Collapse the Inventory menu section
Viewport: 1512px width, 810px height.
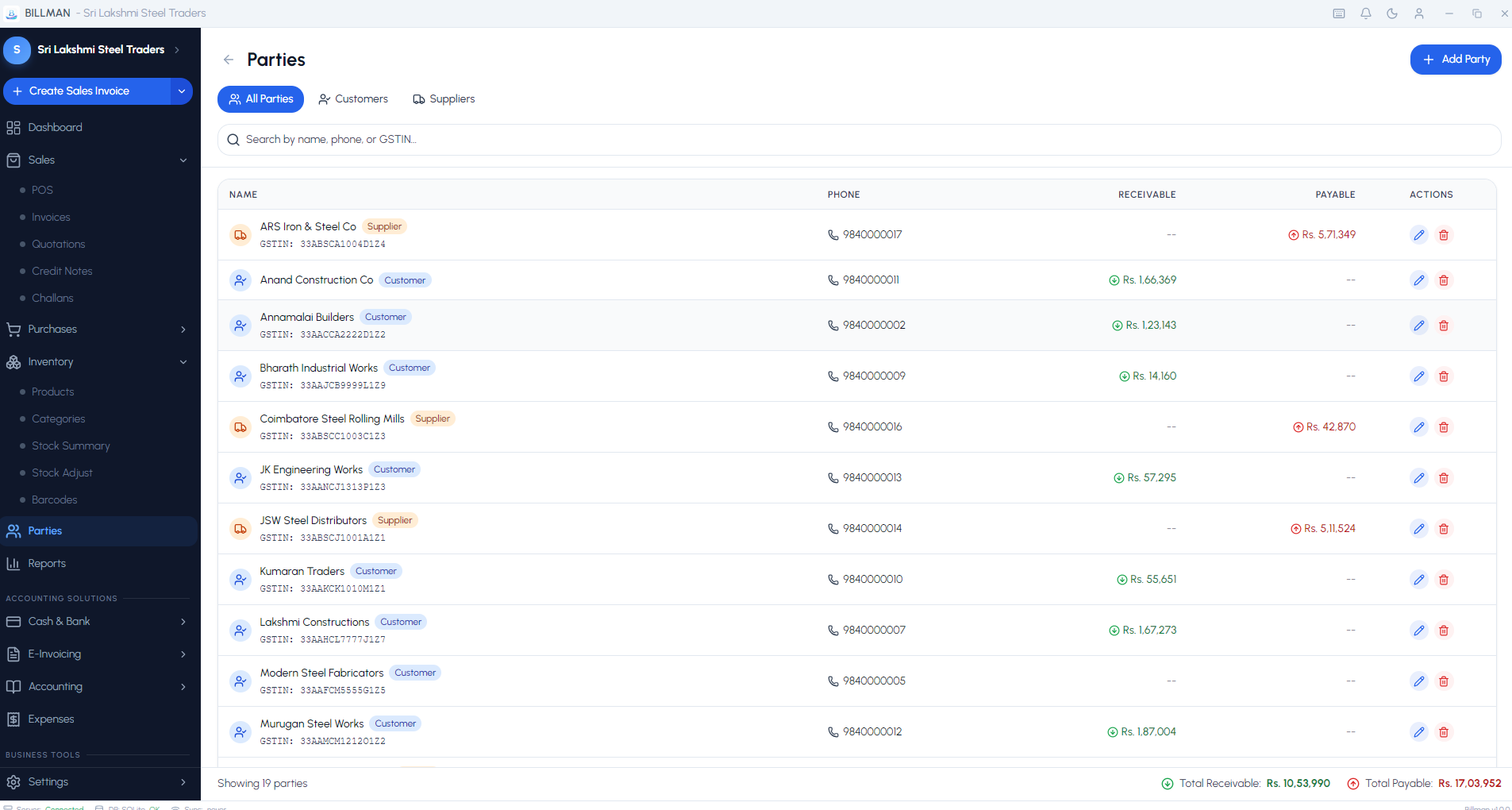(183, 362)
